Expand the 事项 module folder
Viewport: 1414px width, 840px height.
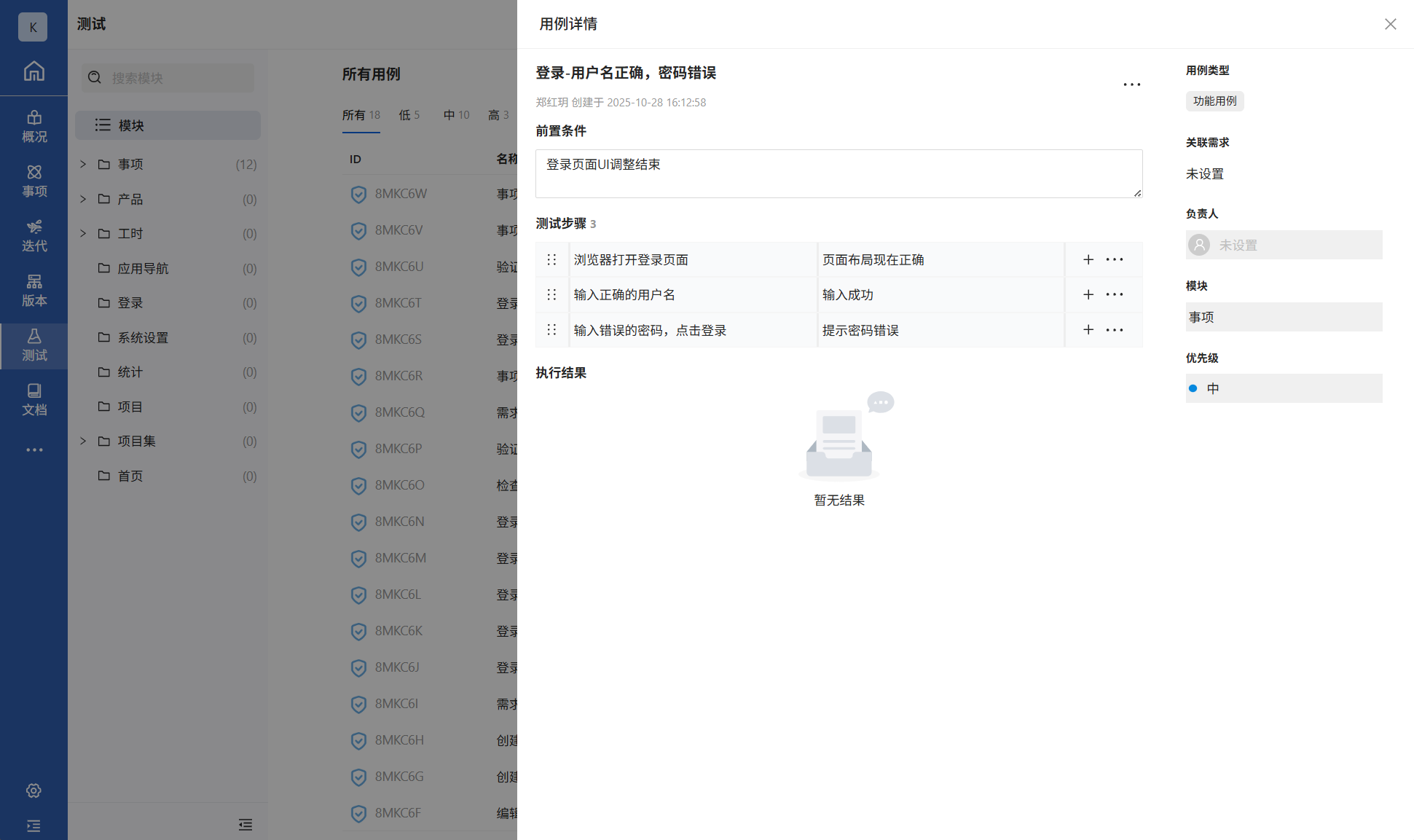tap(83, 164)
